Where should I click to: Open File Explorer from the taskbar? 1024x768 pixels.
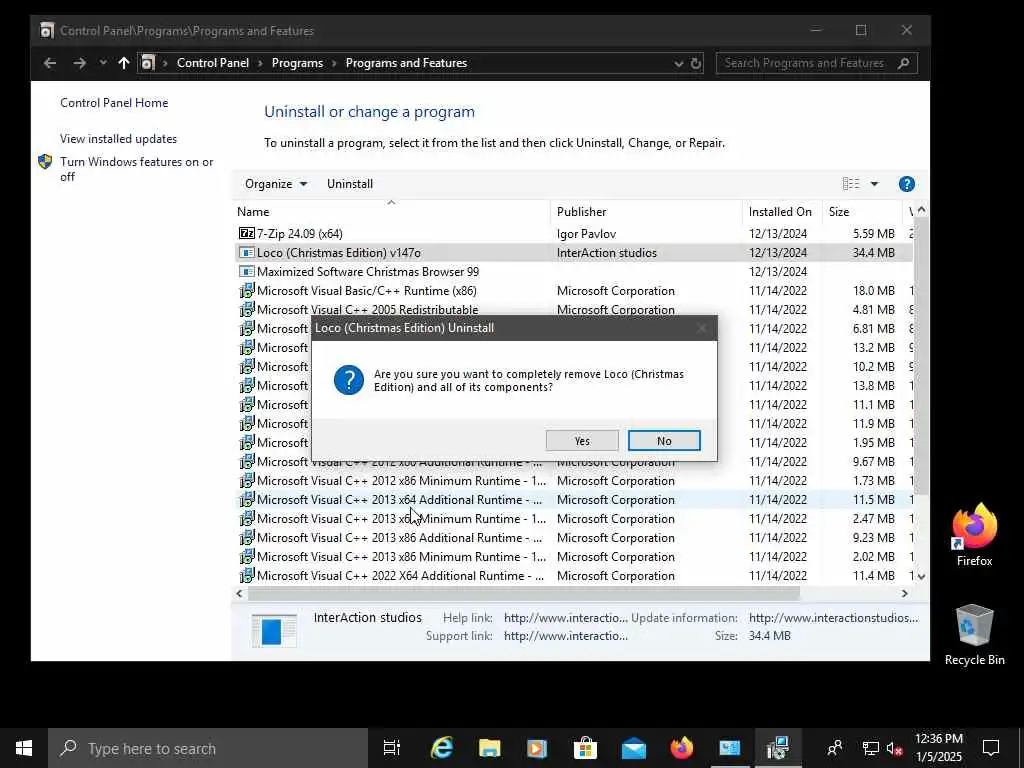[x=490, y=748]
